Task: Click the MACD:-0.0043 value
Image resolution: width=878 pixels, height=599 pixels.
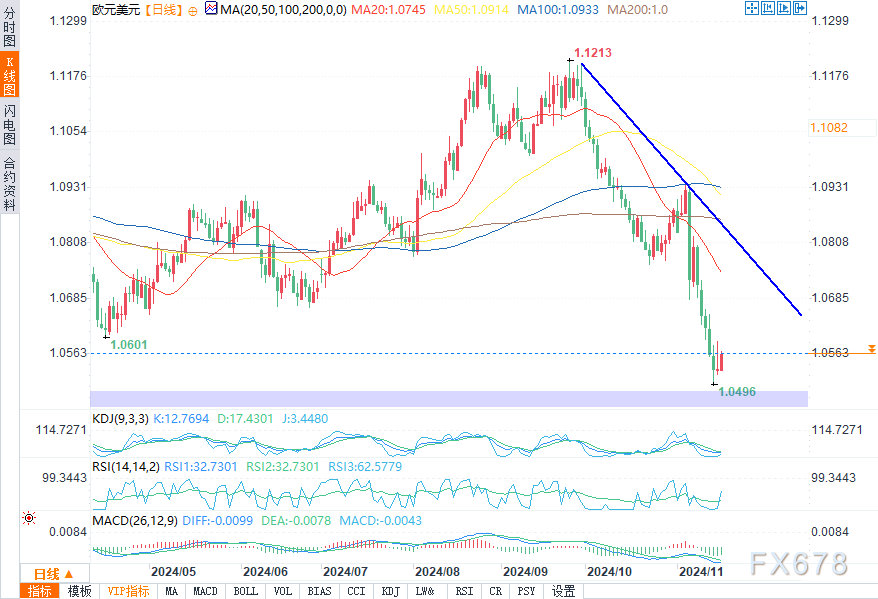Action: pos(381,521)
